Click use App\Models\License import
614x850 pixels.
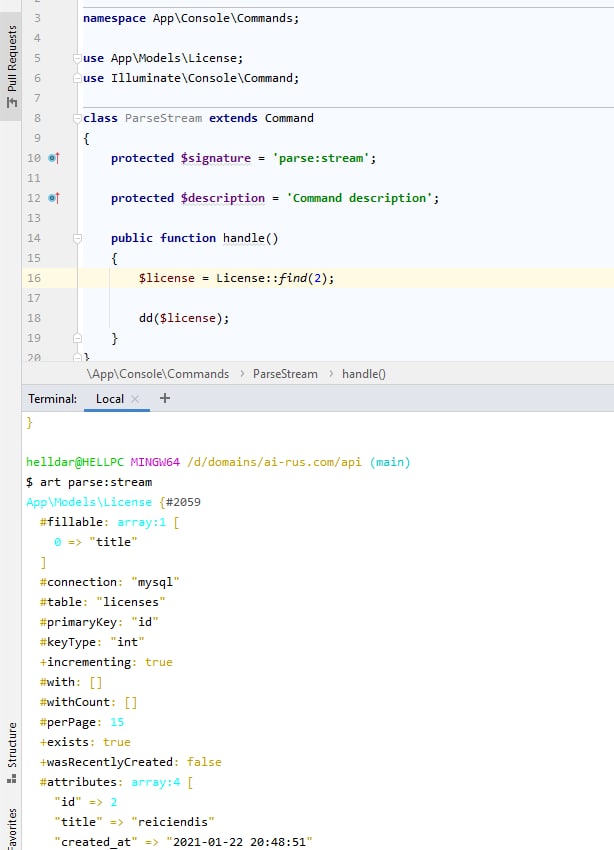pyautogui.click(x=163, y=58)
